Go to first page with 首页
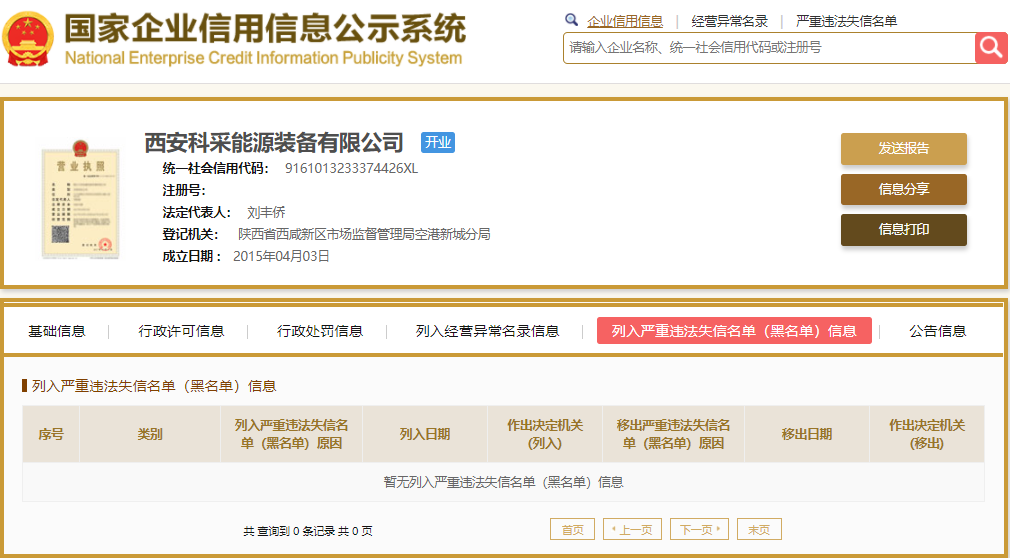 (573, 530)
